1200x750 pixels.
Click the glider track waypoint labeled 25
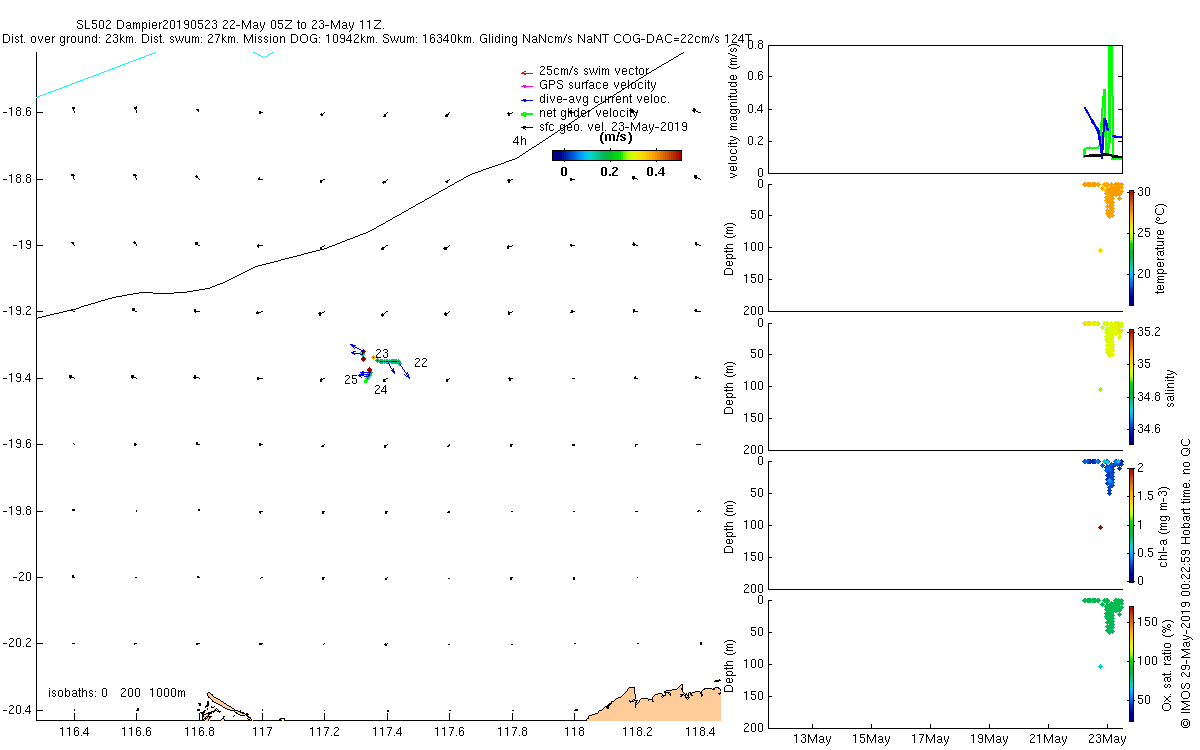point(351,380)
